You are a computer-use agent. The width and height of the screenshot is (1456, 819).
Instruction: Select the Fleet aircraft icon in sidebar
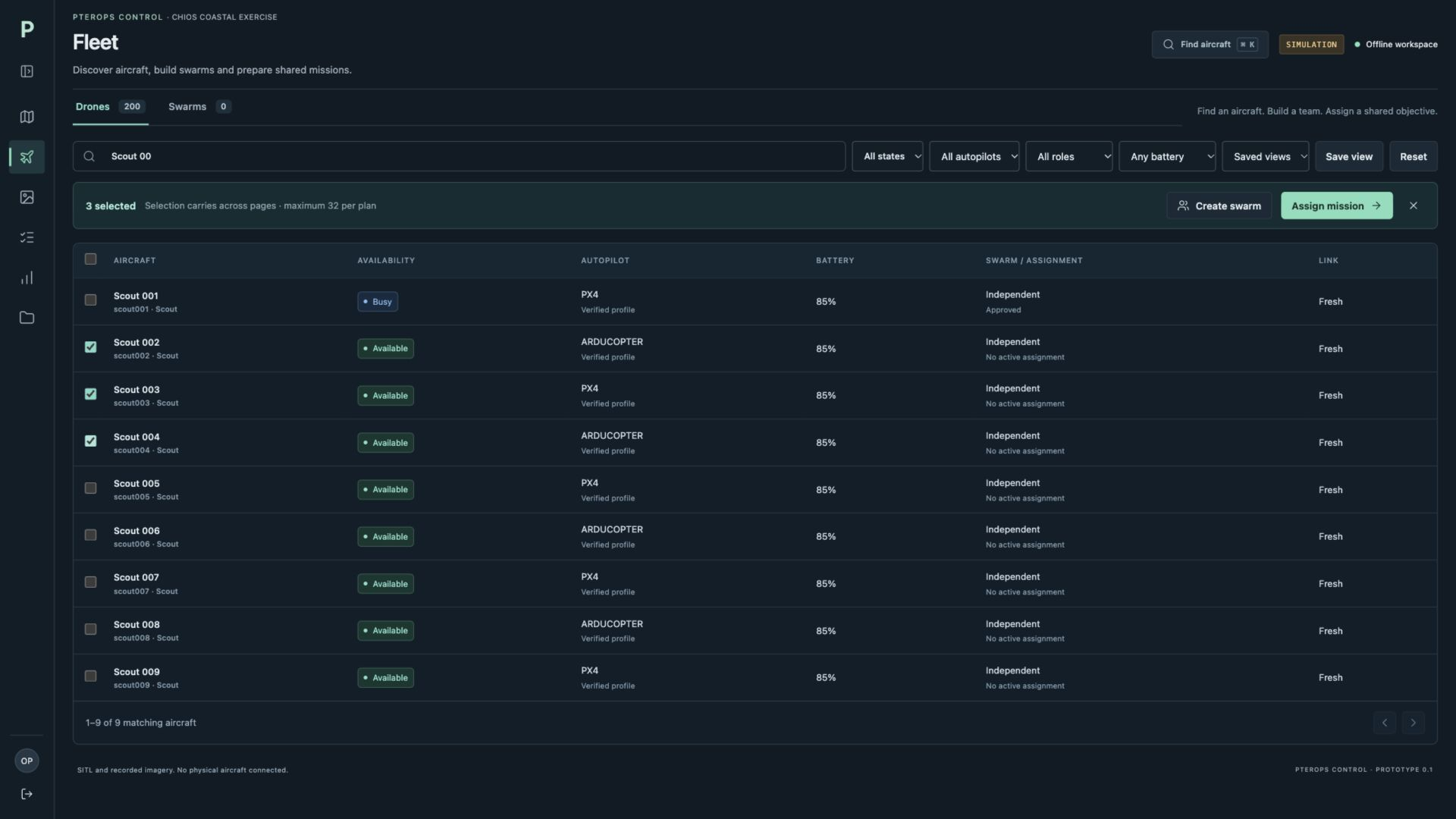(x=27, y=157)
